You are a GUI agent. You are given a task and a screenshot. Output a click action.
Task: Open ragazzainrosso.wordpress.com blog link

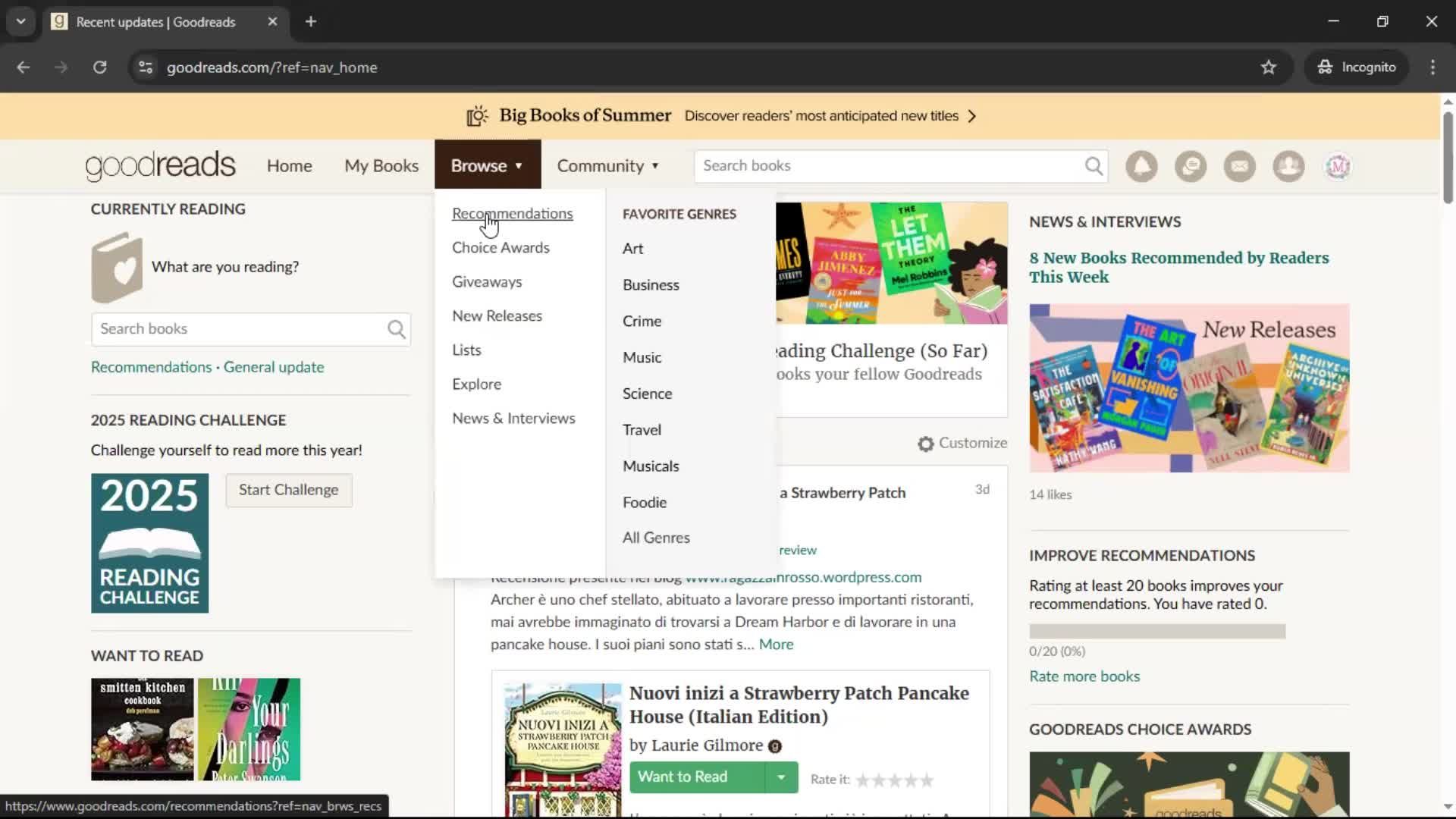(803, 577)
